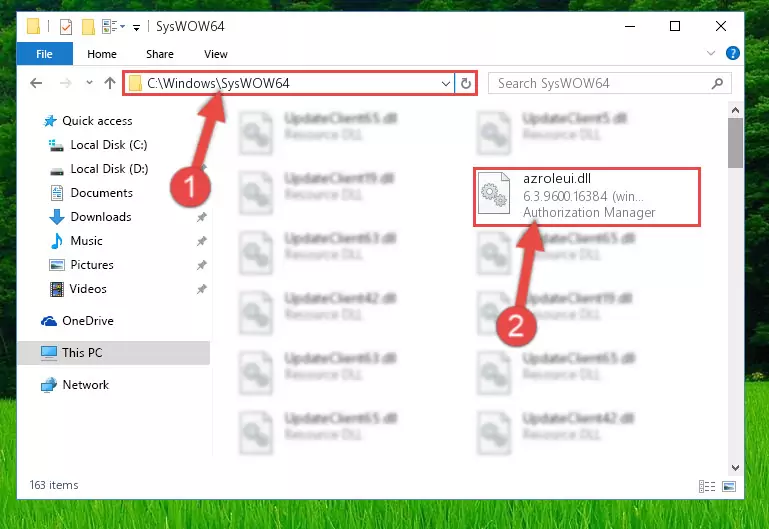Select OneDrive in navigation pane
The width and height of the screenshot is (769, 529).
(88, 321)
